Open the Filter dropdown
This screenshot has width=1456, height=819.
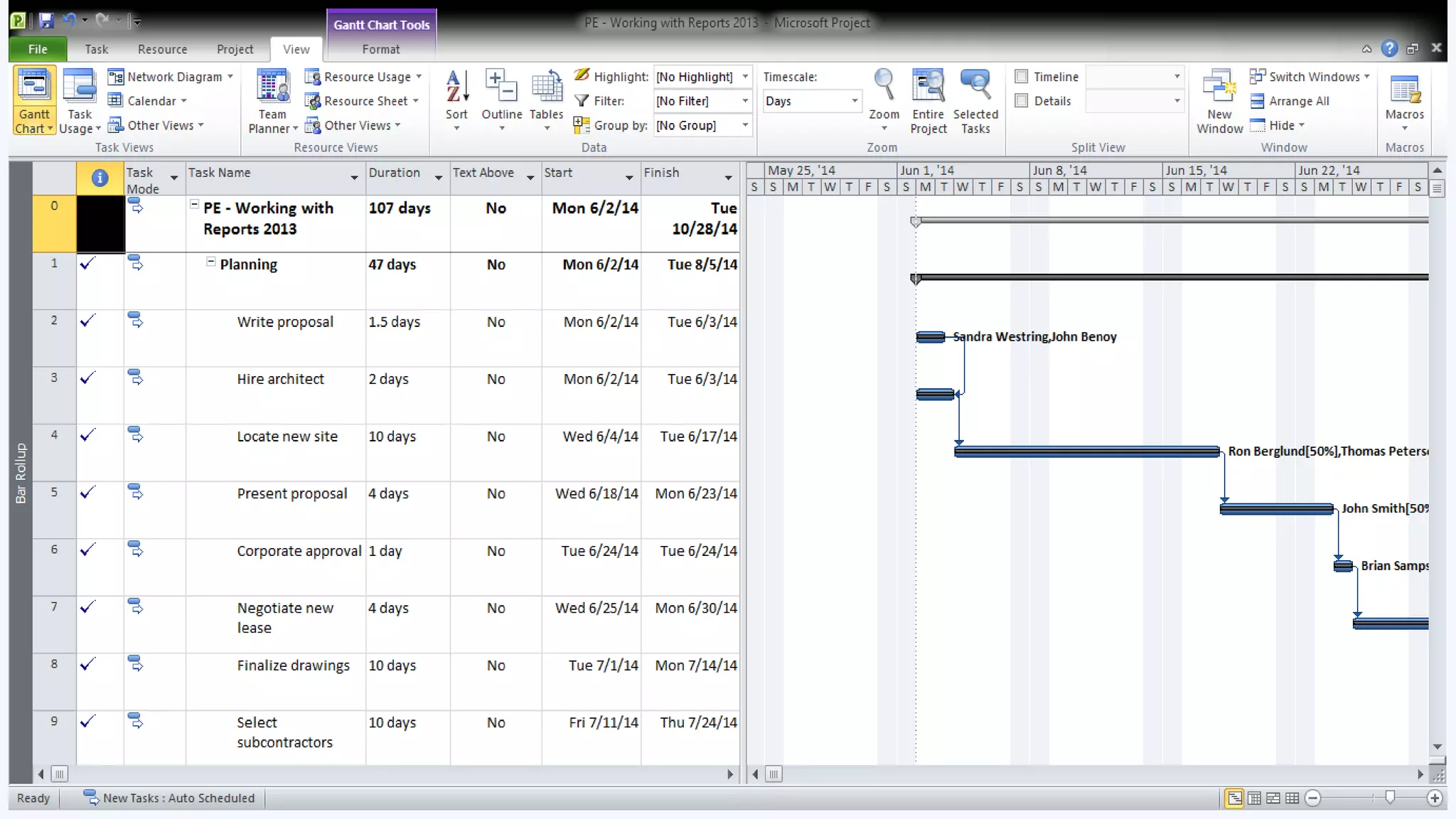pos(744,101)
